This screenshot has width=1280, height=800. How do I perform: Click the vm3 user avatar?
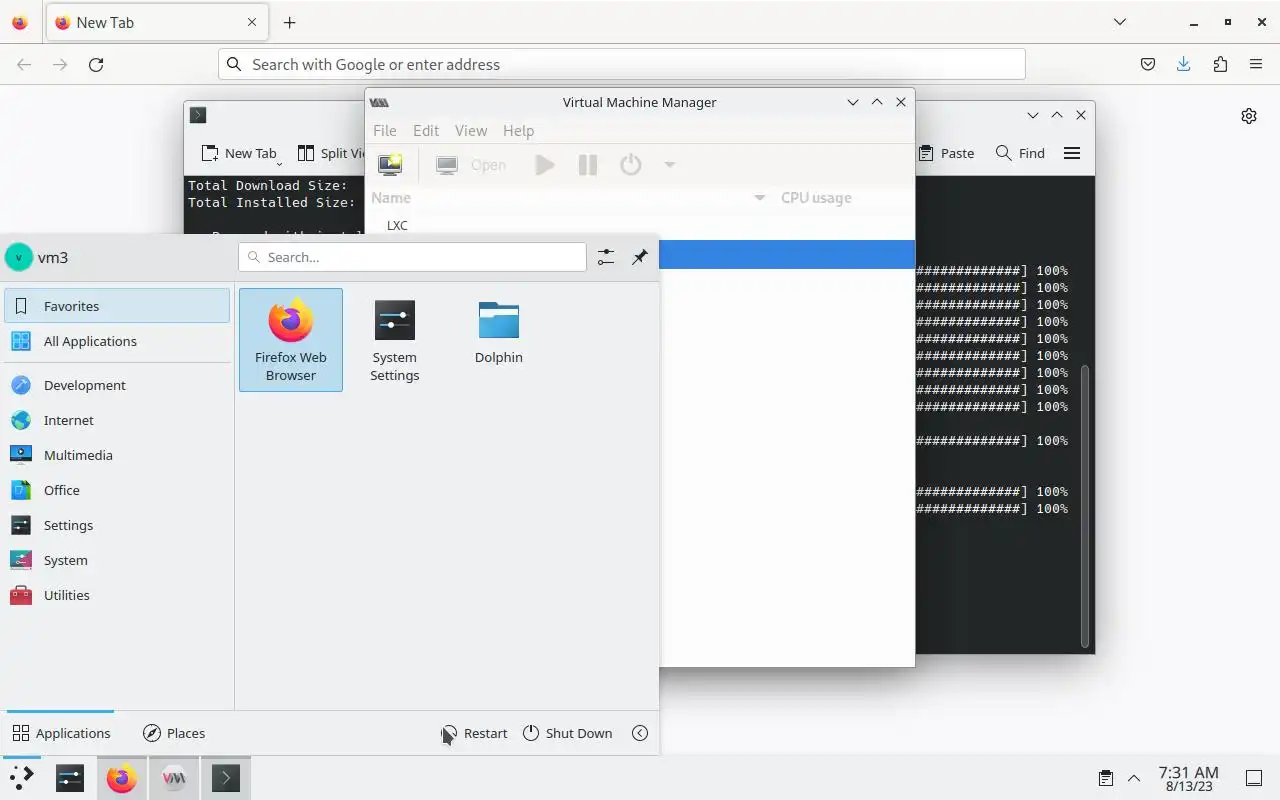click(18, 257)
